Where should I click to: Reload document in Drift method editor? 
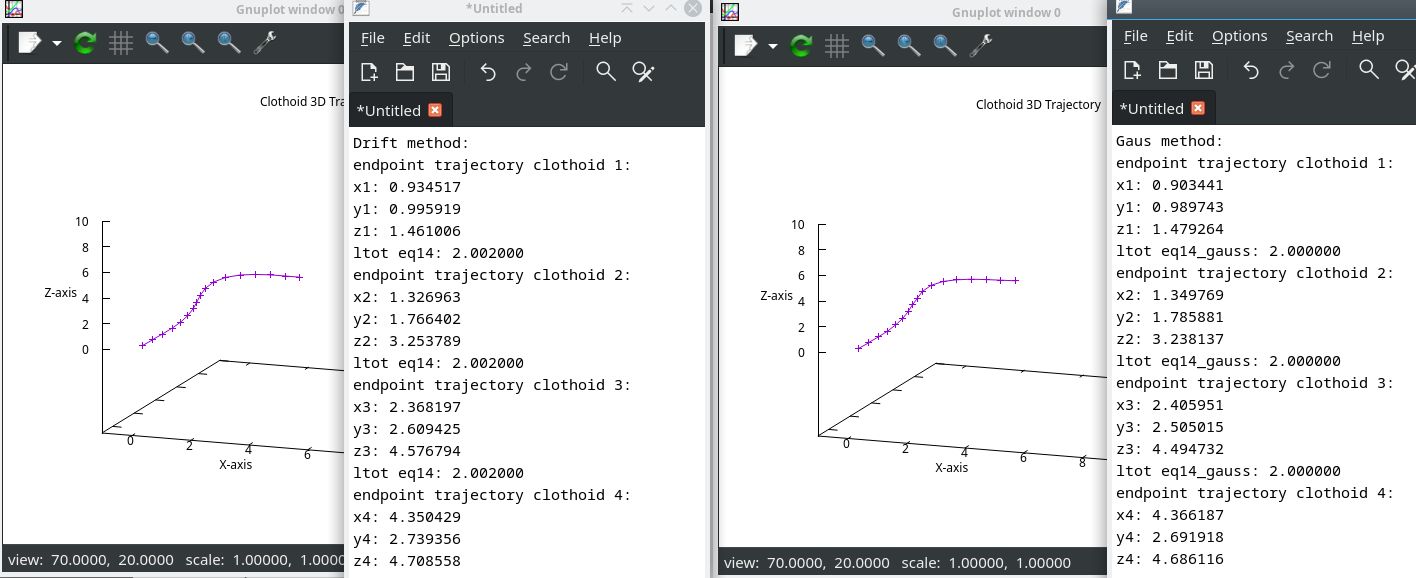point(560,71)
